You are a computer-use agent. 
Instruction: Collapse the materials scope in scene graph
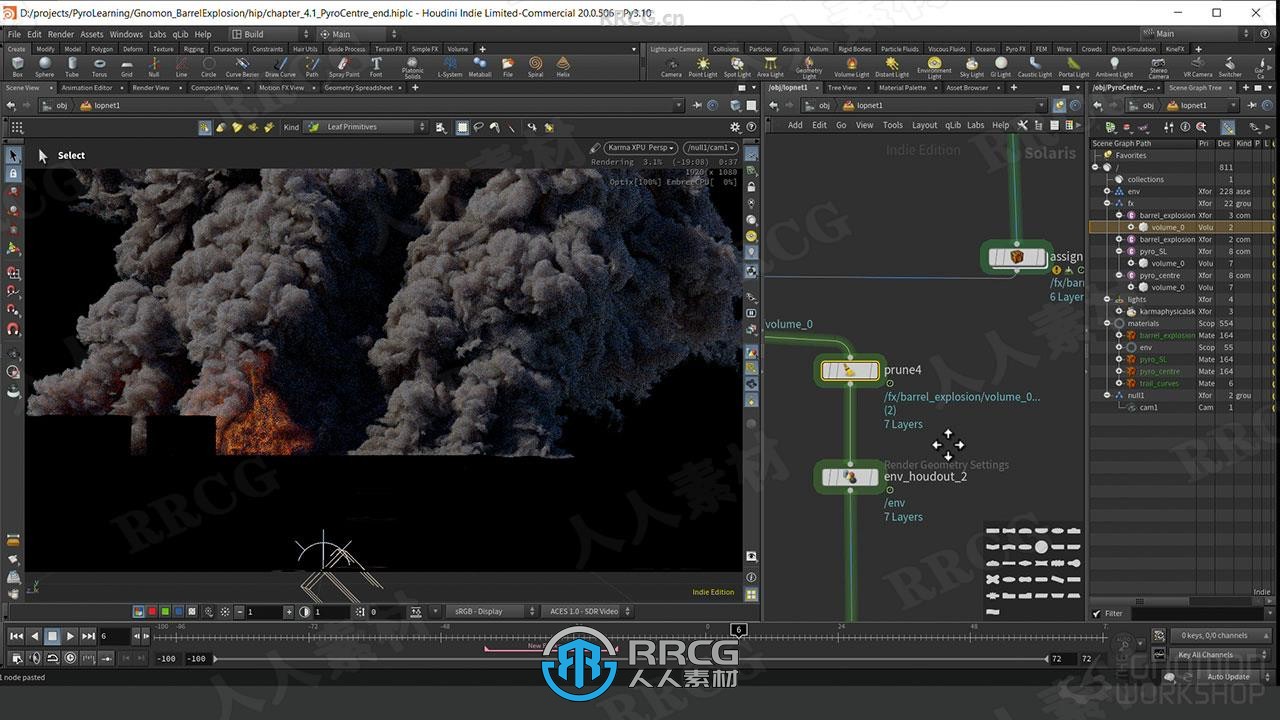pos(1108,323)
